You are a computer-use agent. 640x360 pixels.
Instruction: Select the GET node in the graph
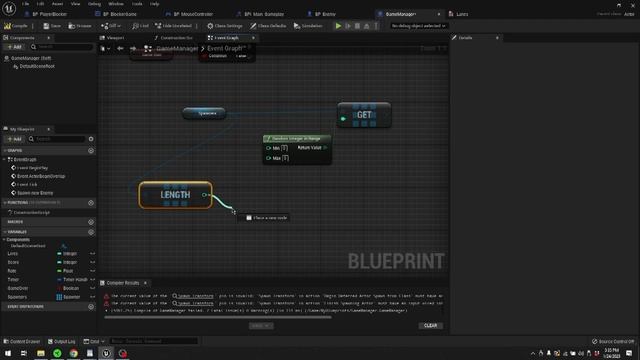pos(364,115)
